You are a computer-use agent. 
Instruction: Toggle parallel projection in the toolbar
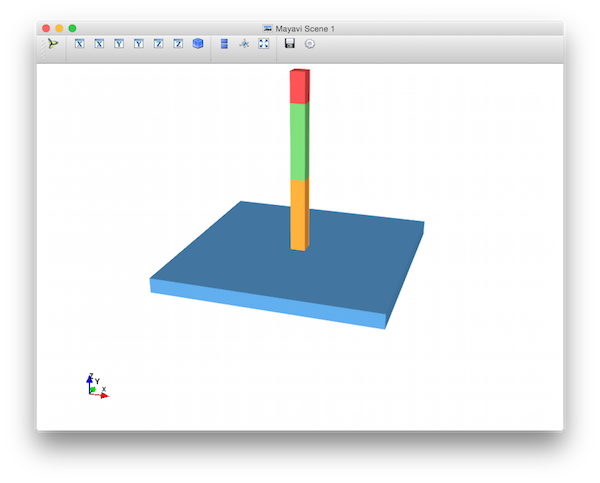pos(224,44)
